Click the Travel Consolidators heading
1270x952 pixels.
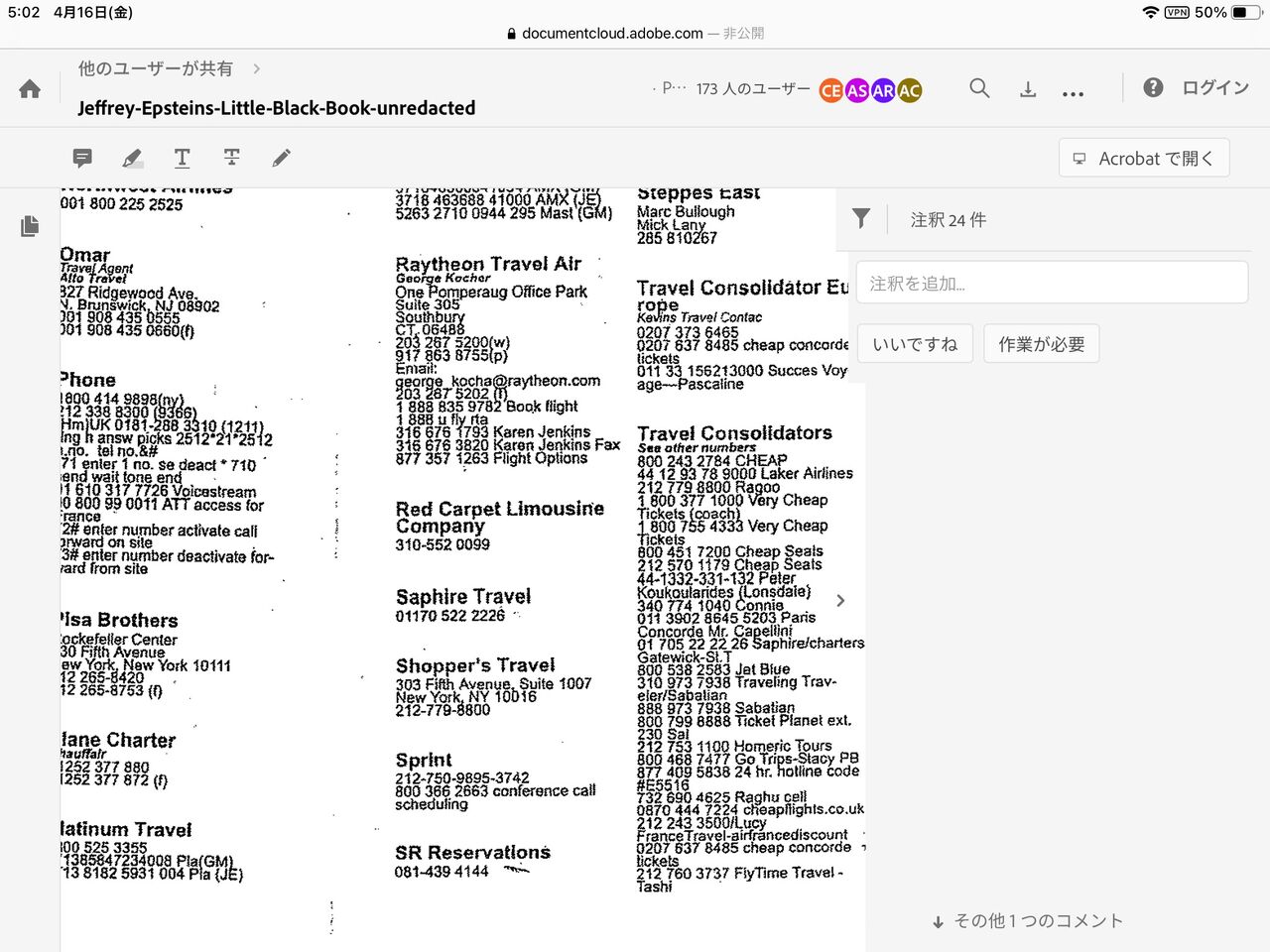(x=735, y=433)
